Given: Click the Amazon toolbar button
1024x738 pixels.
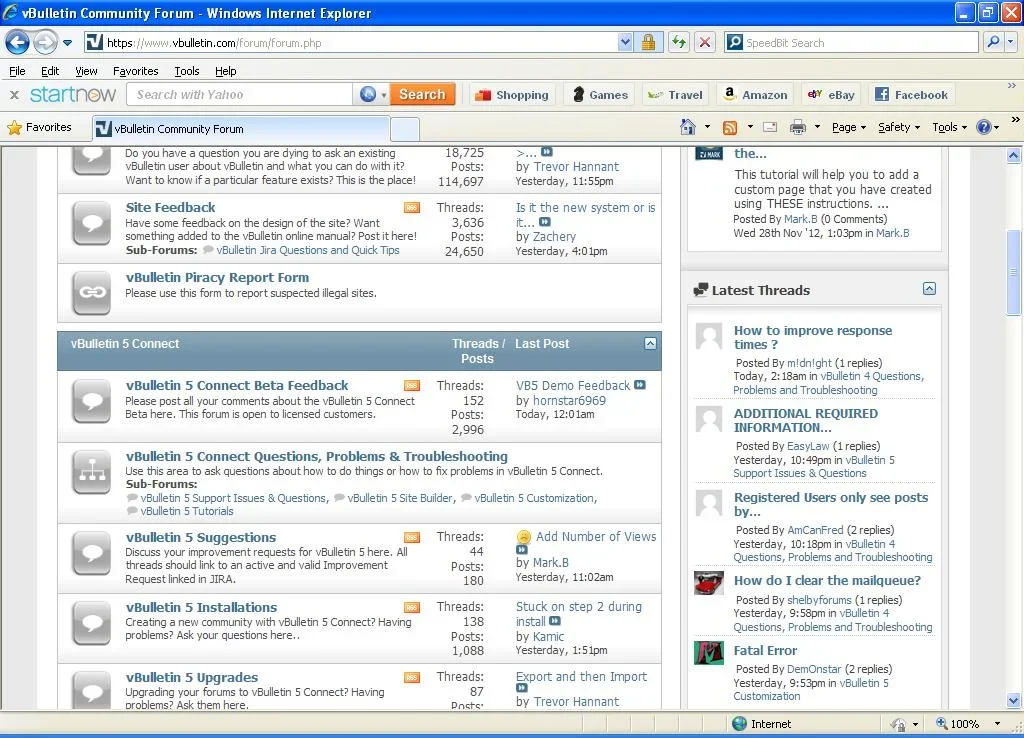Looking at the screenshot, I should pos(756,95).
